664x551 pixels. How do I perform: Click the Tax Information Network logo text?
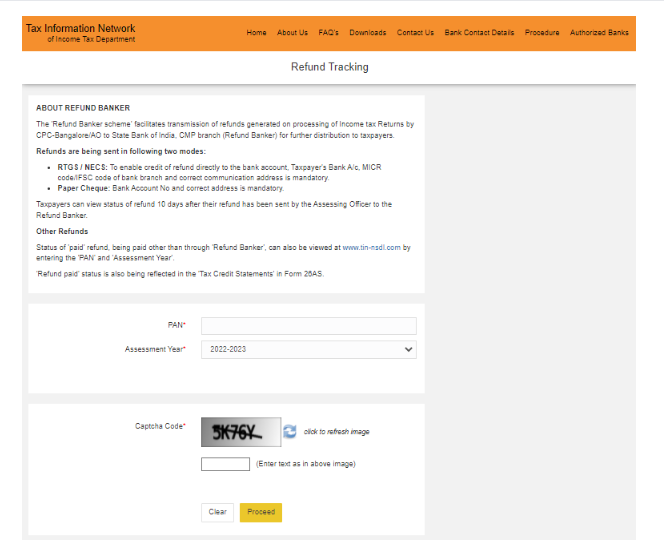tap(80, 33)
